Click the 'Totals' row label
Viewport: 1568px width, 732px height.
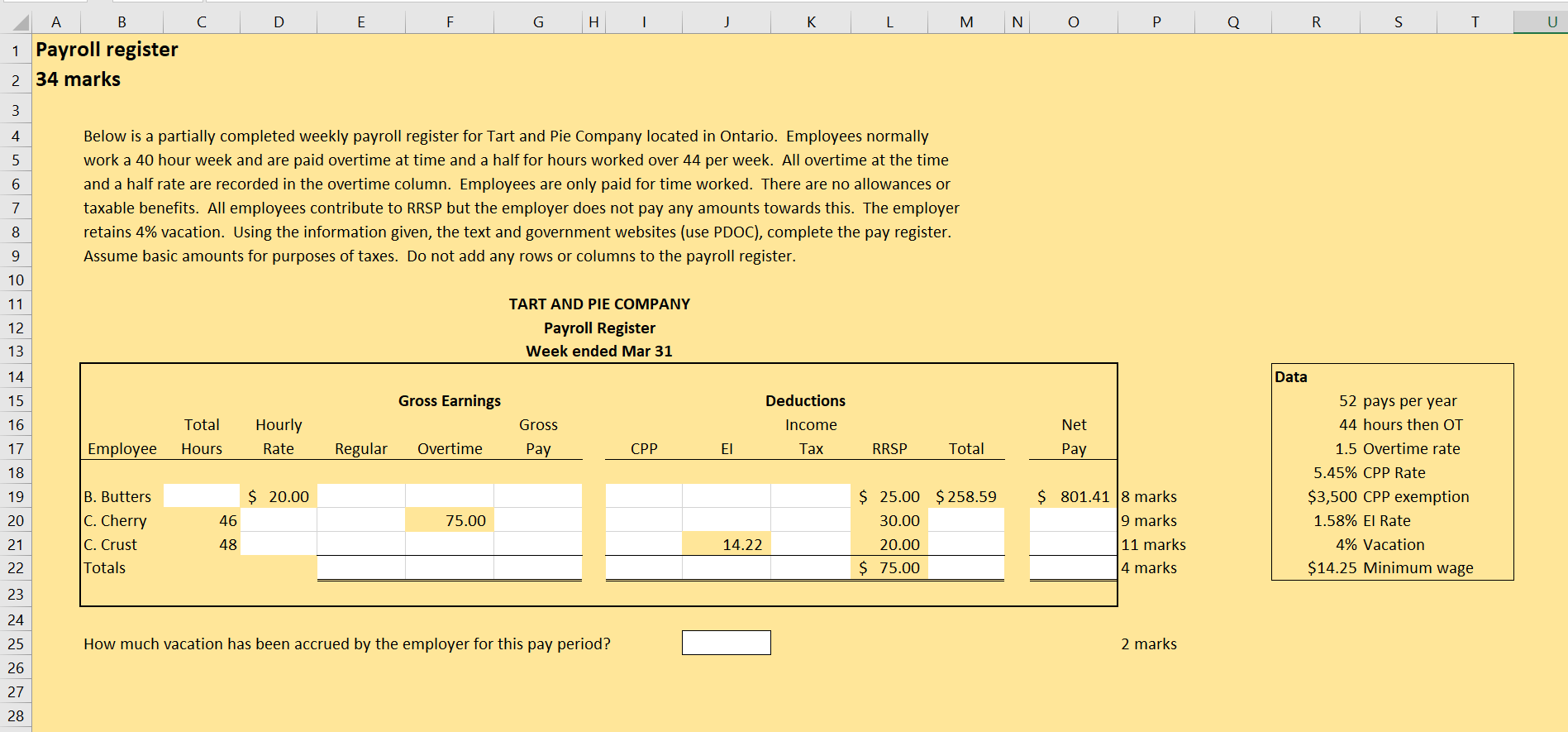[x=105, y=567]
